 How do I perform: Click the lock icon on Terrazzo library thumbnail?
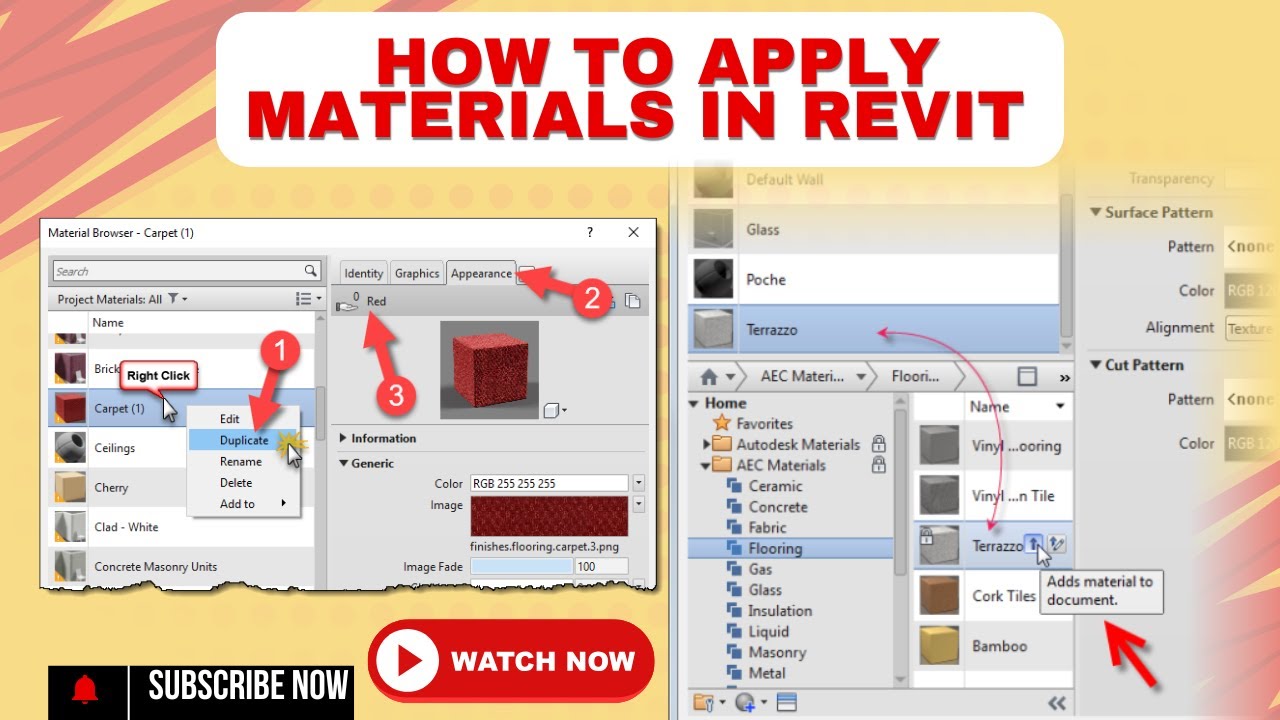pos(925,535)
